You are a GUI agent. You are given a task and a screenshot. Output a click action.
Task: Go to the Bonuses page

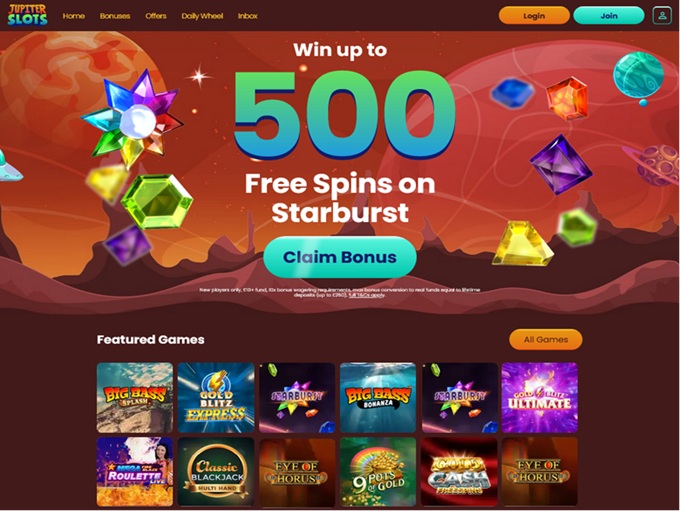pyautogui.click(x=115, y=16)
